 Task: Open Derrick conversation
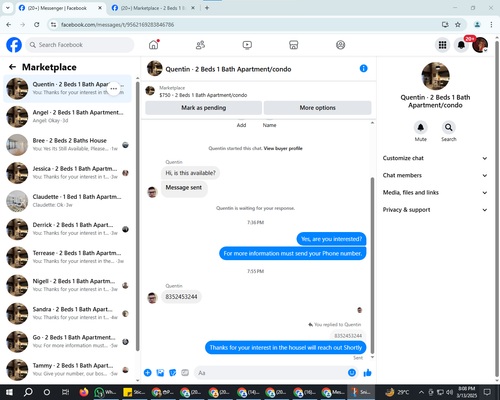(x=68, y=229)
